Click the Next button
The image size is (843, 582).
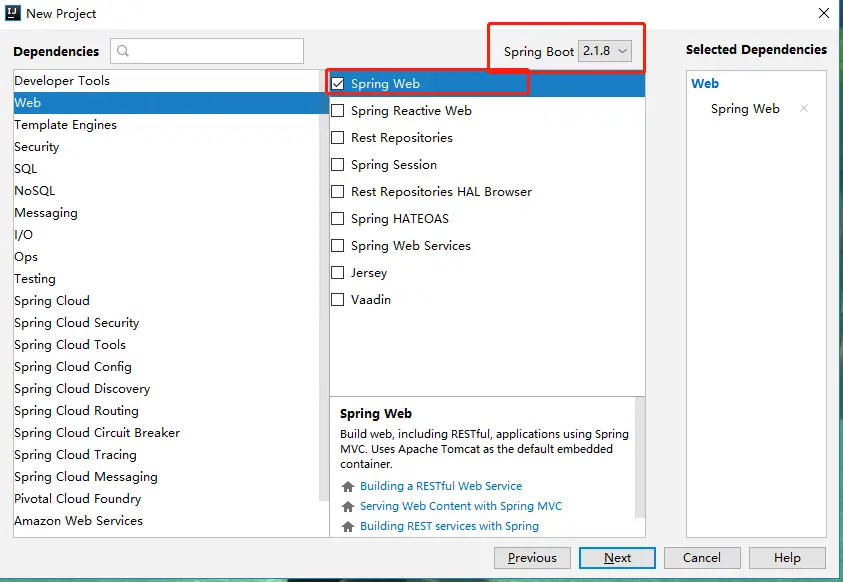617,558
